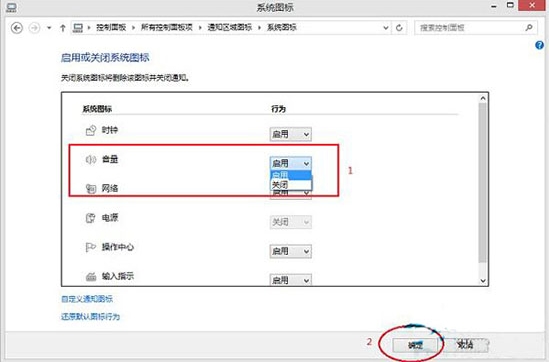Click the search magnifier icon
This screenshot has width=549, height=362.
[x=529, y=27]
